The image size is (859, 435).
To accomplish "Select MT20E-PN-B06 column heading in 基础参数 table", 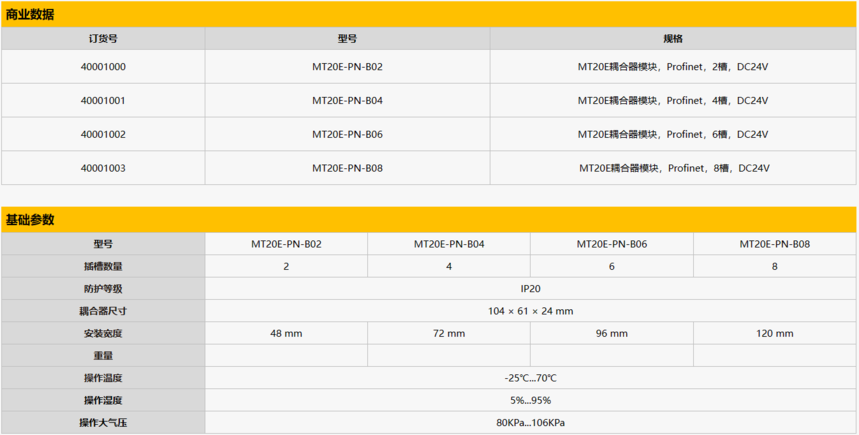I will pos(612,244).
